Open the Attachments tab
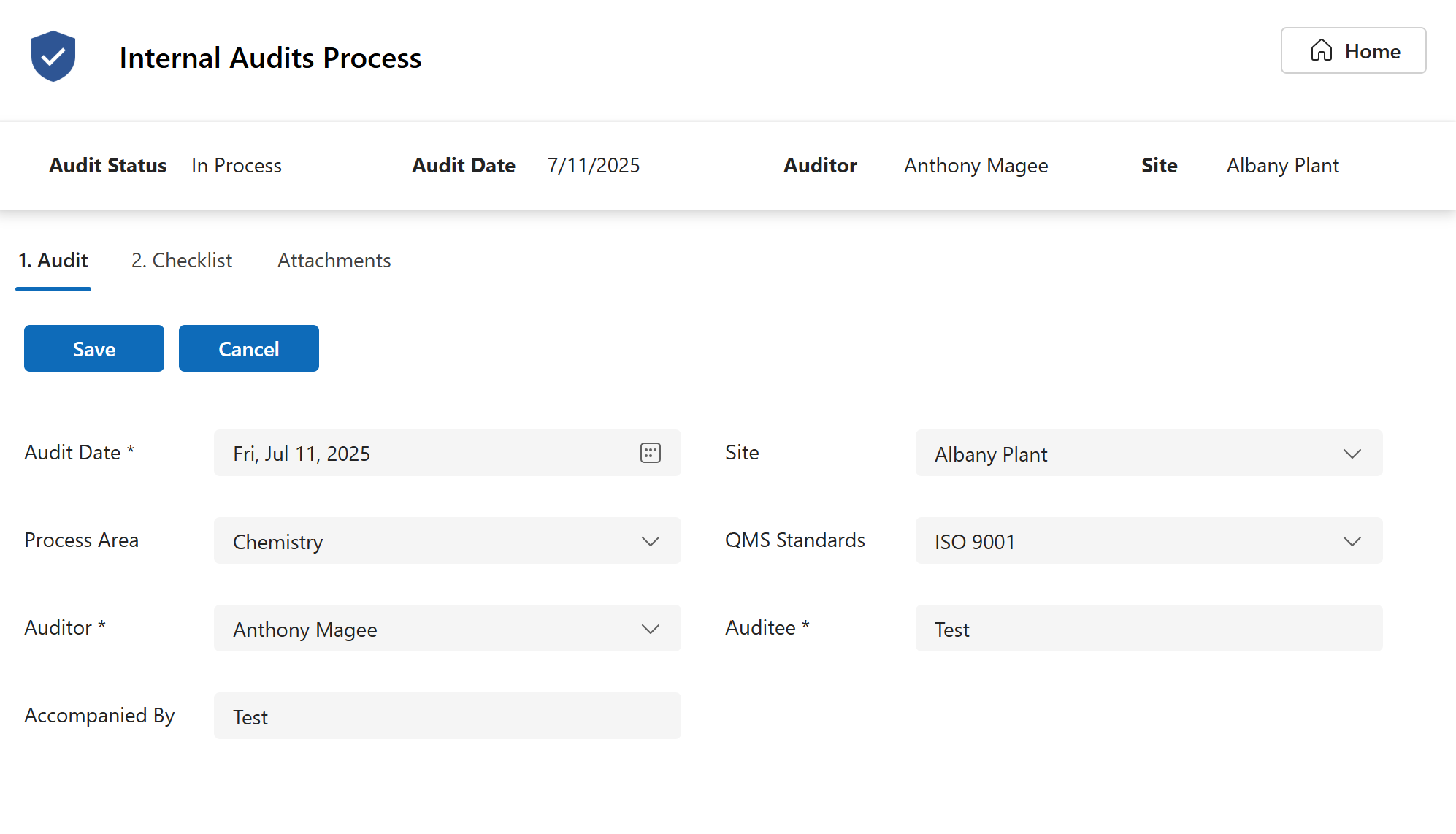 [x=334, y=260]
